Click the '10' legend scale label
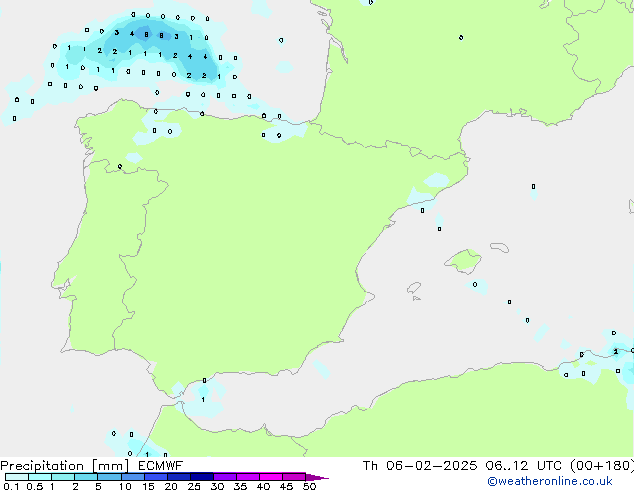The height and width of the screenshot is (490, 634). (x=125, y=486)
